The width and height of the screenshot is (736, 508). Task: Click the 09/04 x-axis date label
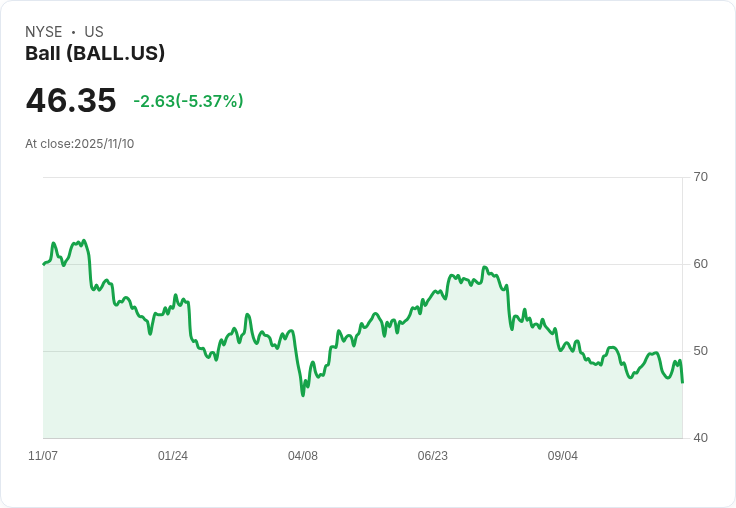(563, 456)
